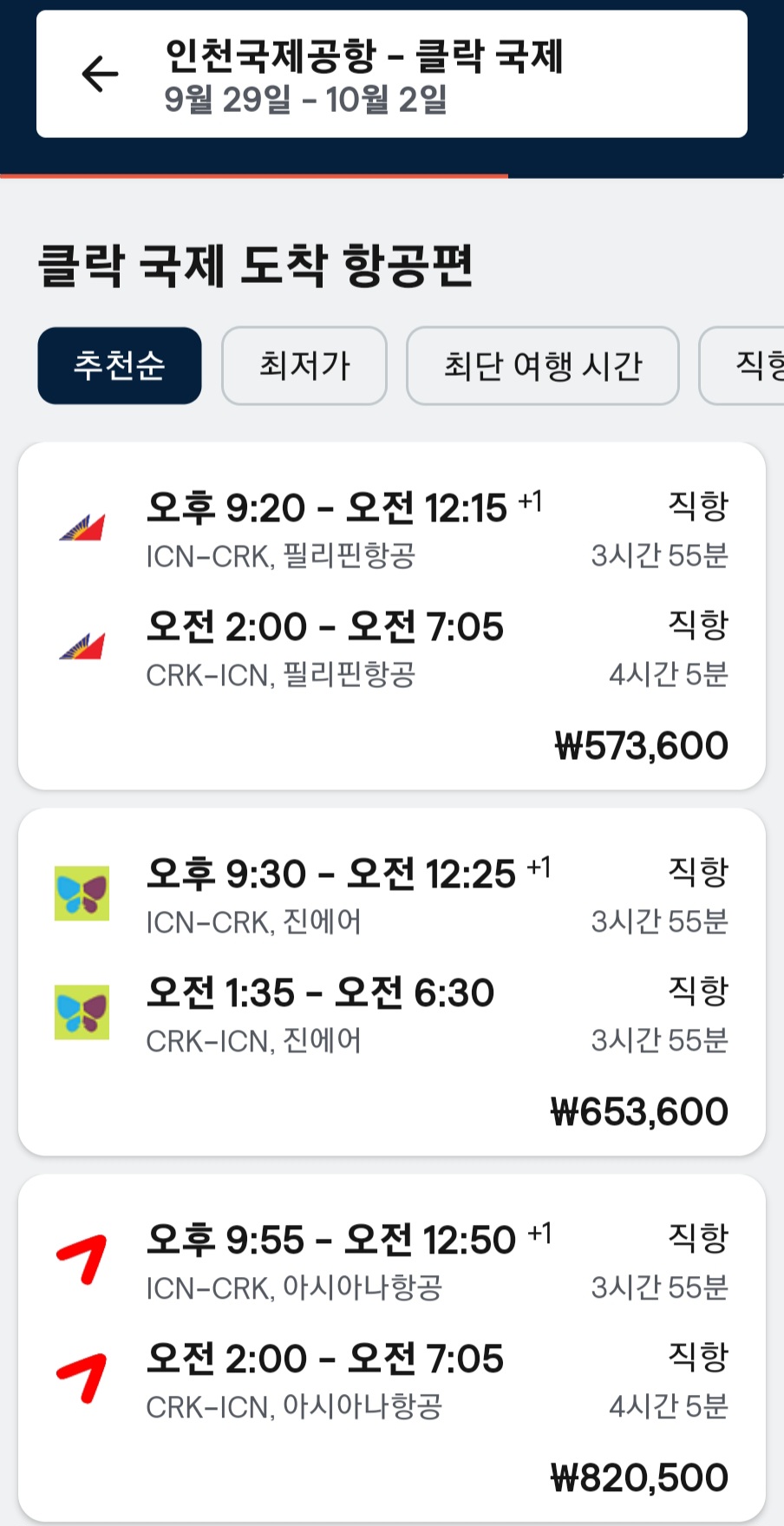784x1526 pixels.
Task: Open the ₩820,500 Asiana Airlines fare
Action: [639, 1478]
